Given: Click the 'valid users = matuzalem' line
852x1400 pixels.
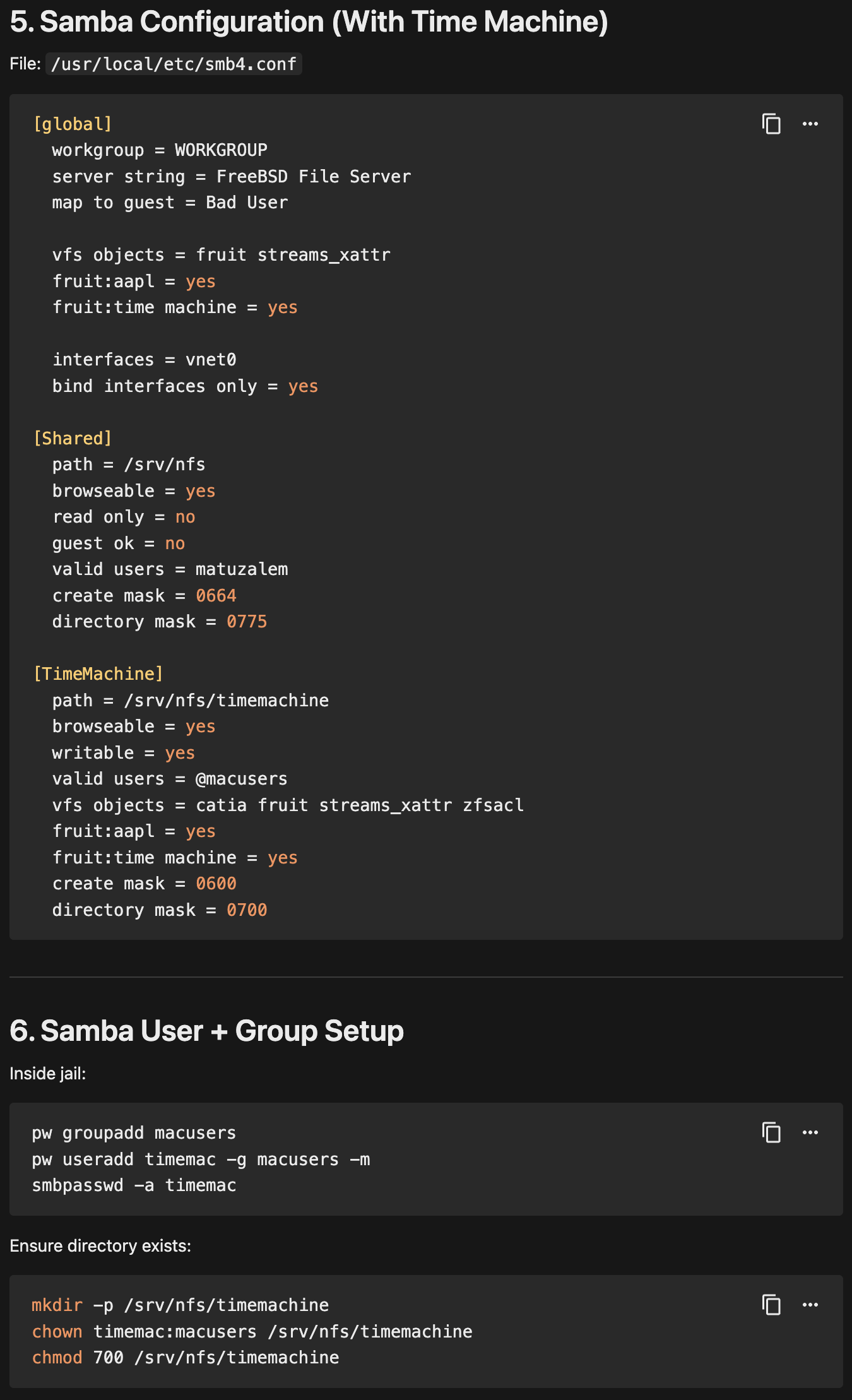Looking at the screenshot, I should pyautogui.click(x=170, y=569).
